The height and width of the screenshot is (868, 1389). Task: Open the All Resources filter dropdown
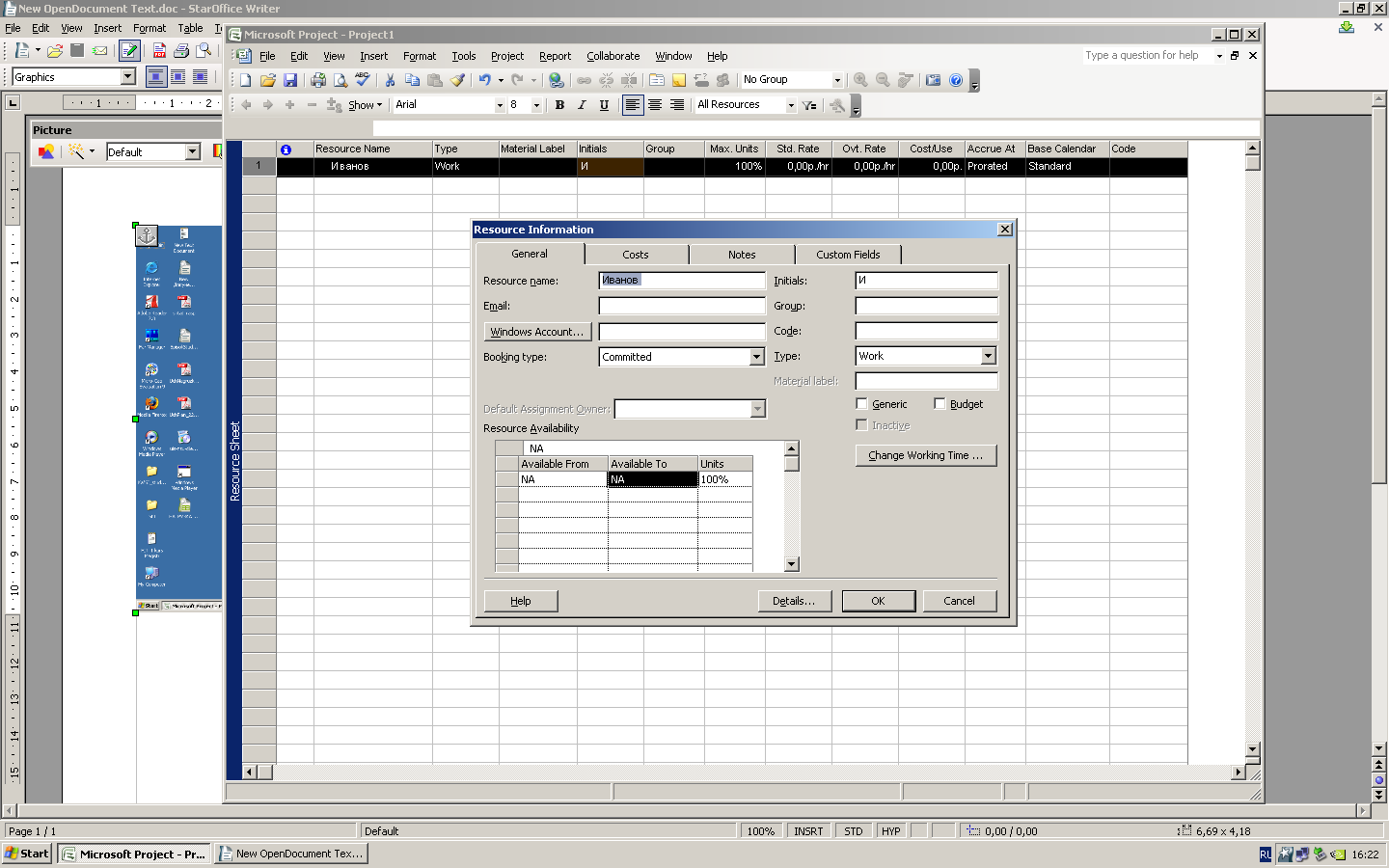(x=791, y=105)
